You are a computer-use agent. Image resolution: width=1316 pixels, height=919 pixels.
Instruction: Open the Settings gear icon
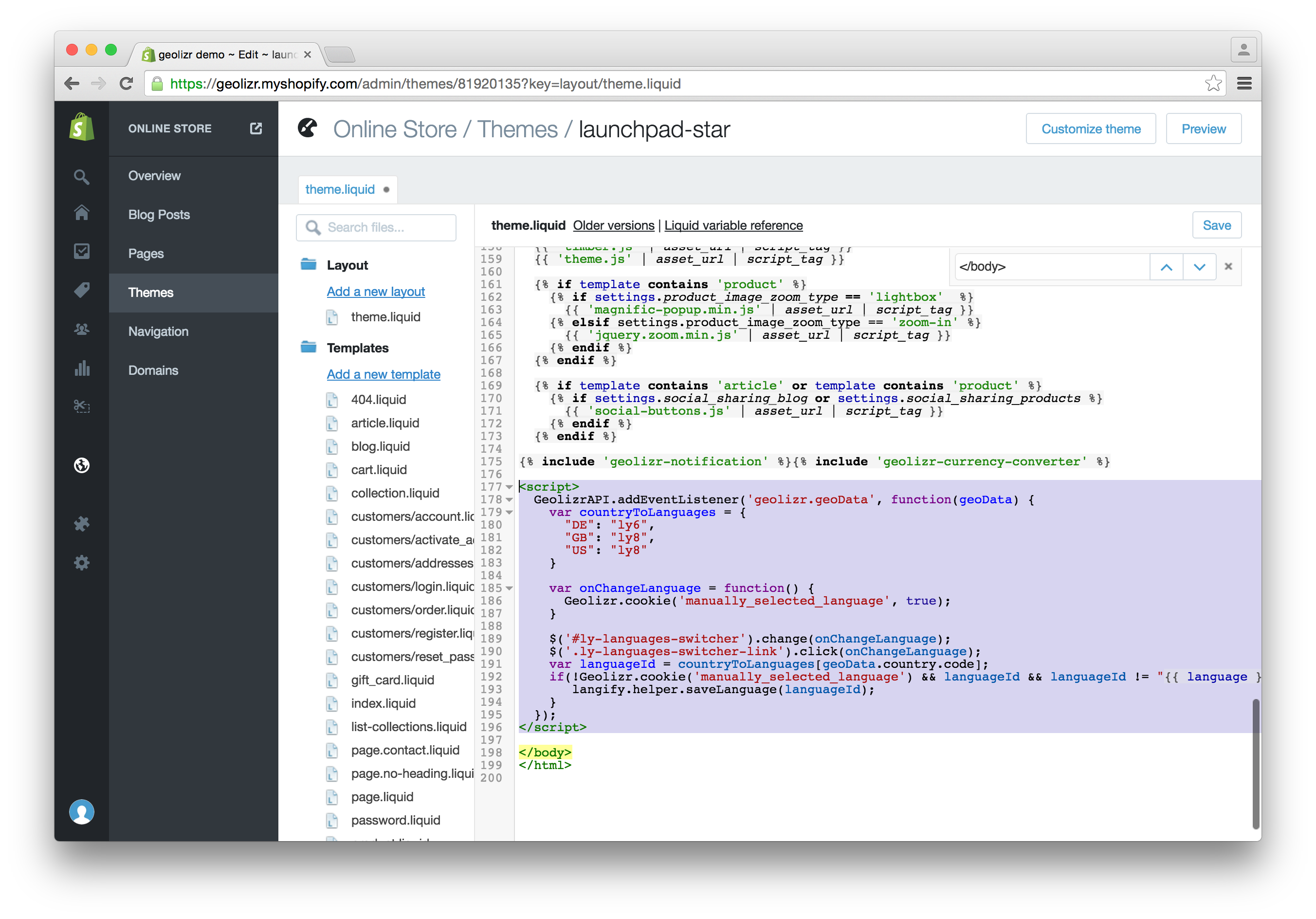(81, 563)
